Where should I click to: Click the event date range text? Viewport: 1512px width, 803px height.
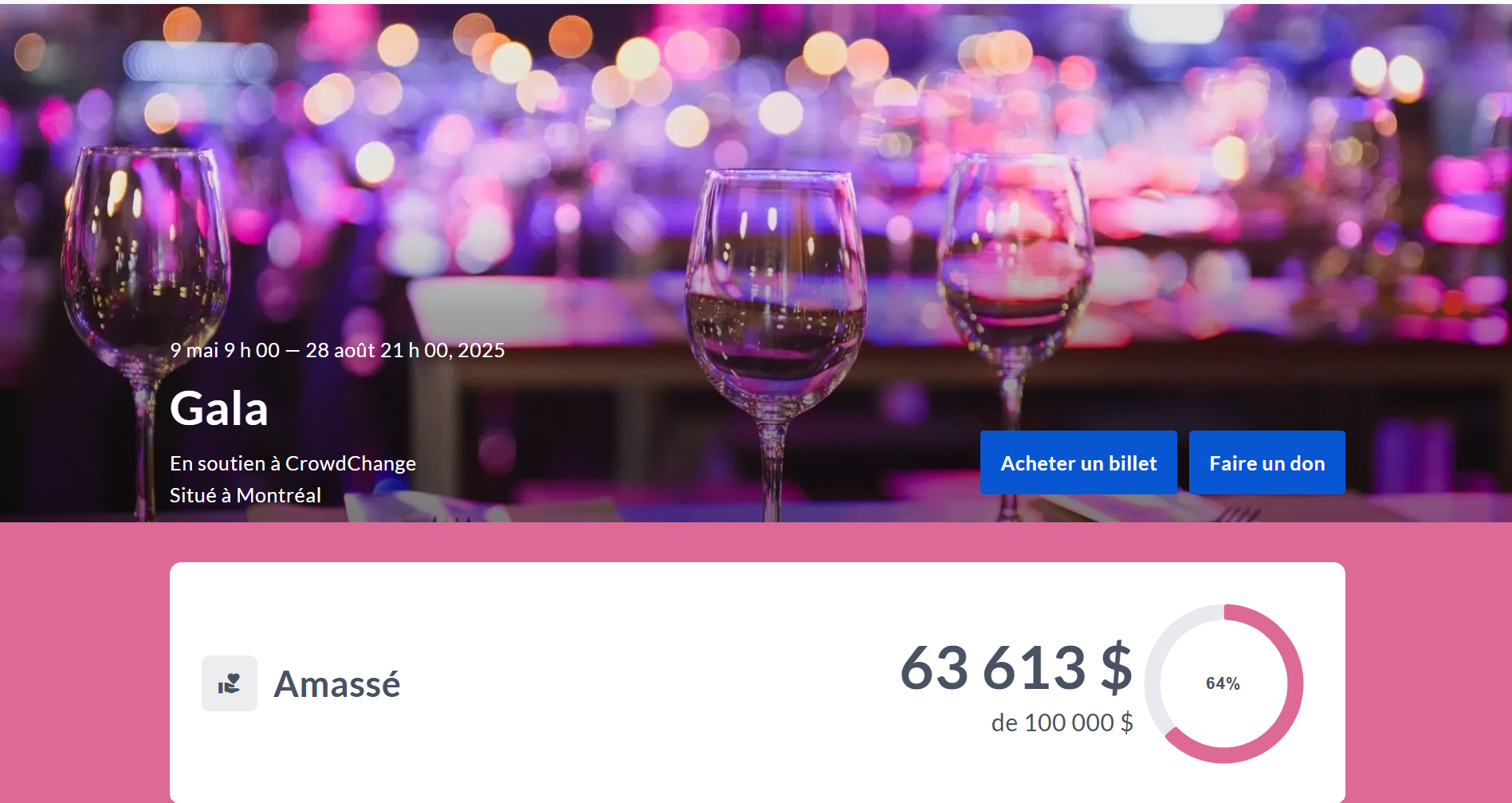[337, 350]
